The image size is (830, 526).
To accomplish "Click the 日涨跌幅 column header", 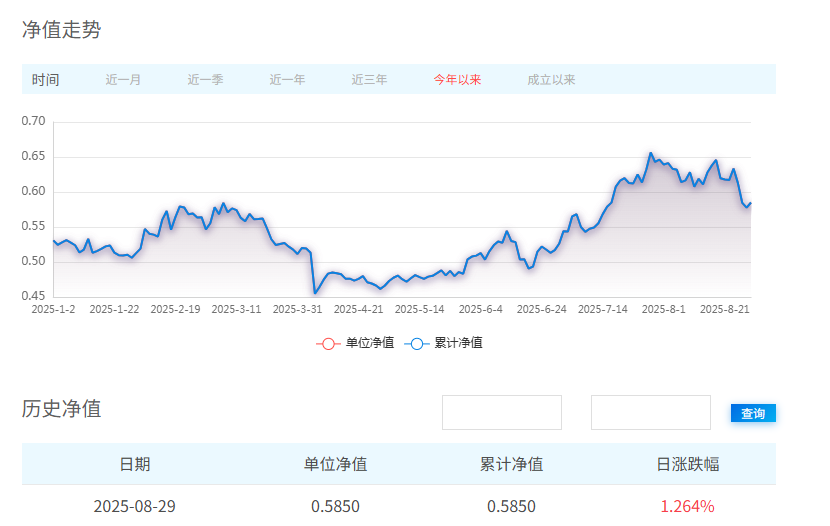I will coord(687,464).
